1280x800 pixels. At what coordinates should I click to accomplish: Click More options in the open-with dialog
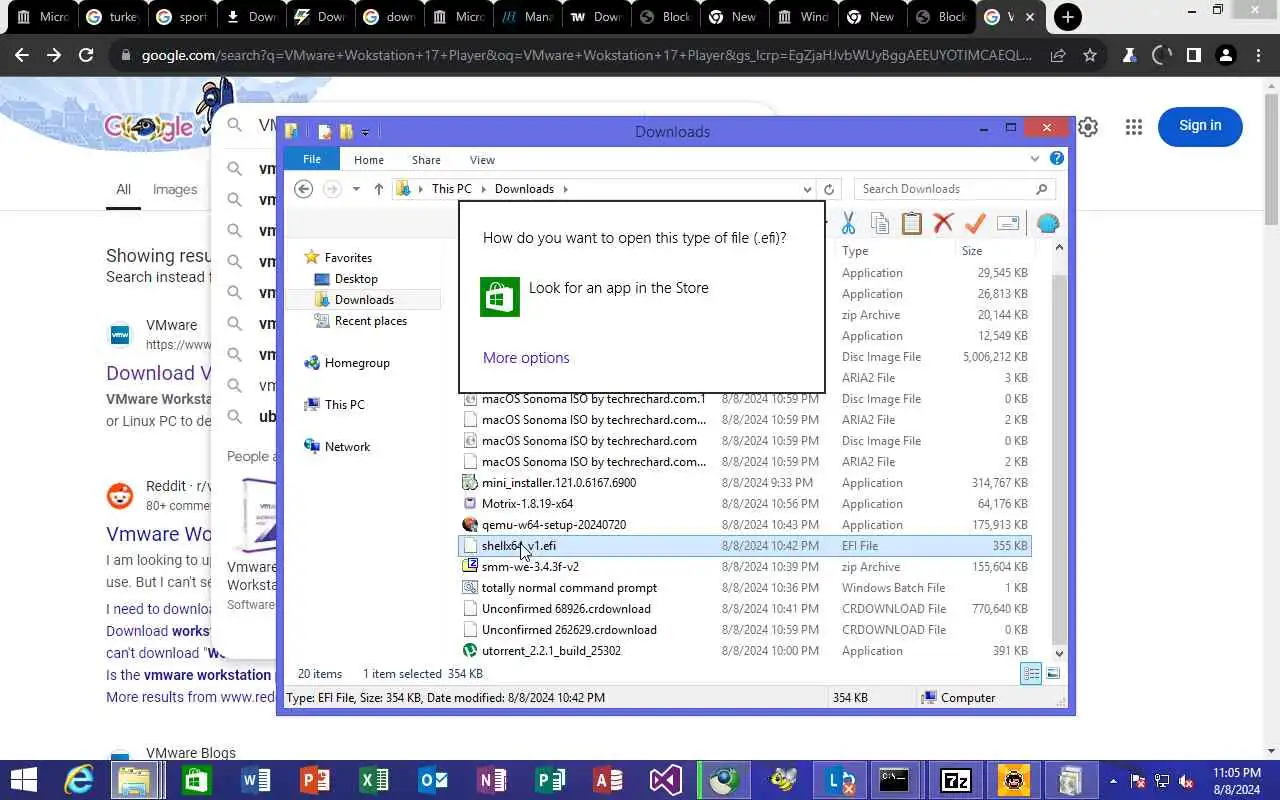click(x=526, y=357)
